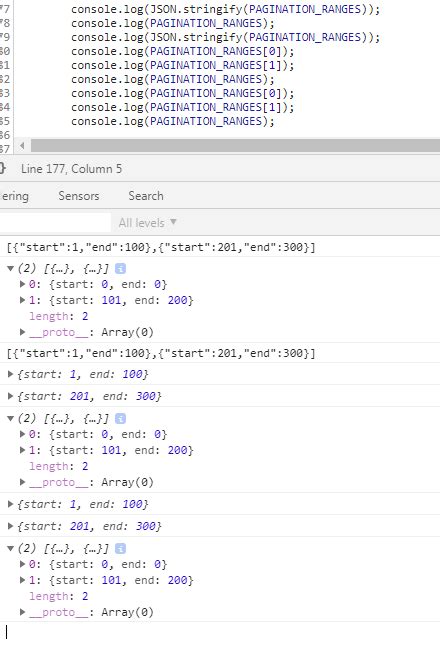Image resolution: width=440 pixels, height=645 pixels.
Task: Click info icon on second logged array
Action: 120,419
